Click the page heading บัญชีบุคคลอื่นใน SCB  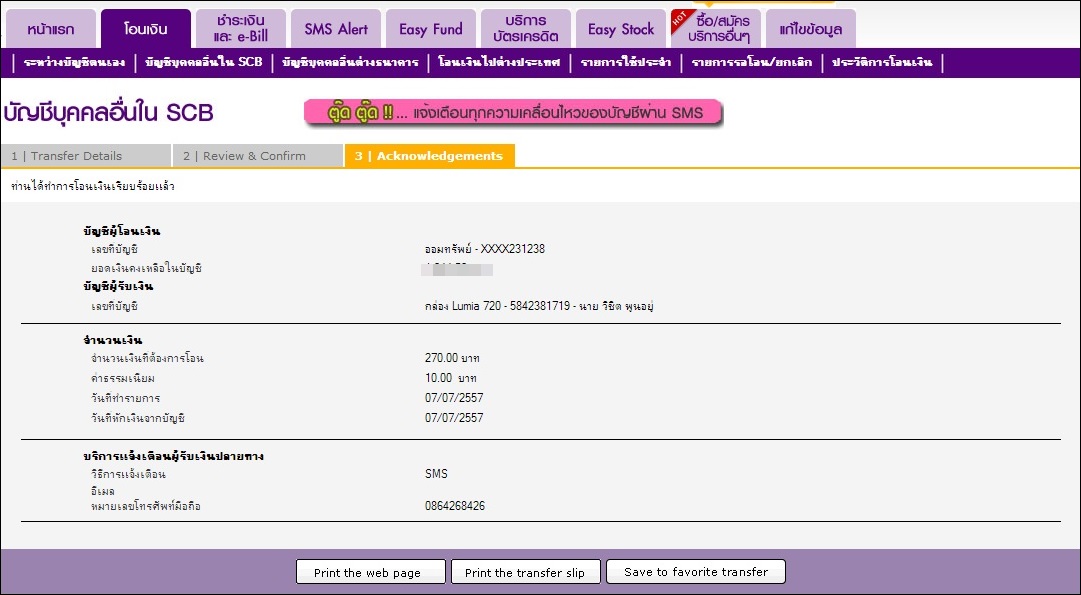pyautogui.click(x=109, y=112)
